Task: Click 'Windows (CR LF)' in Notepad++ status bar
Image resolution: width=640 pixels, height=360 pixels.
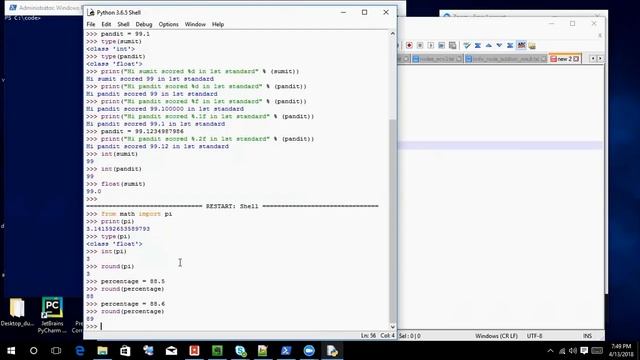Action: click(496, 336)
